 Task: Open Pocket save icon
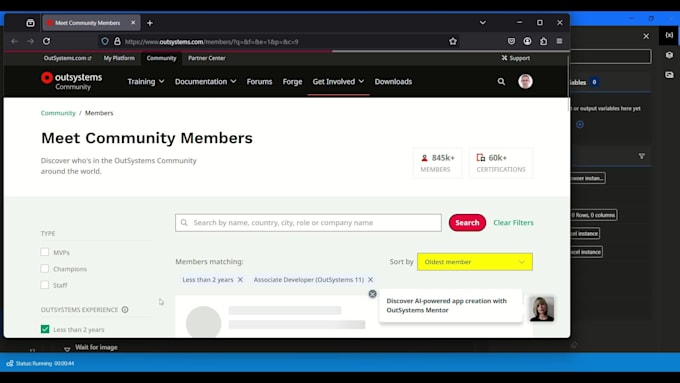[x=511, y=41]
